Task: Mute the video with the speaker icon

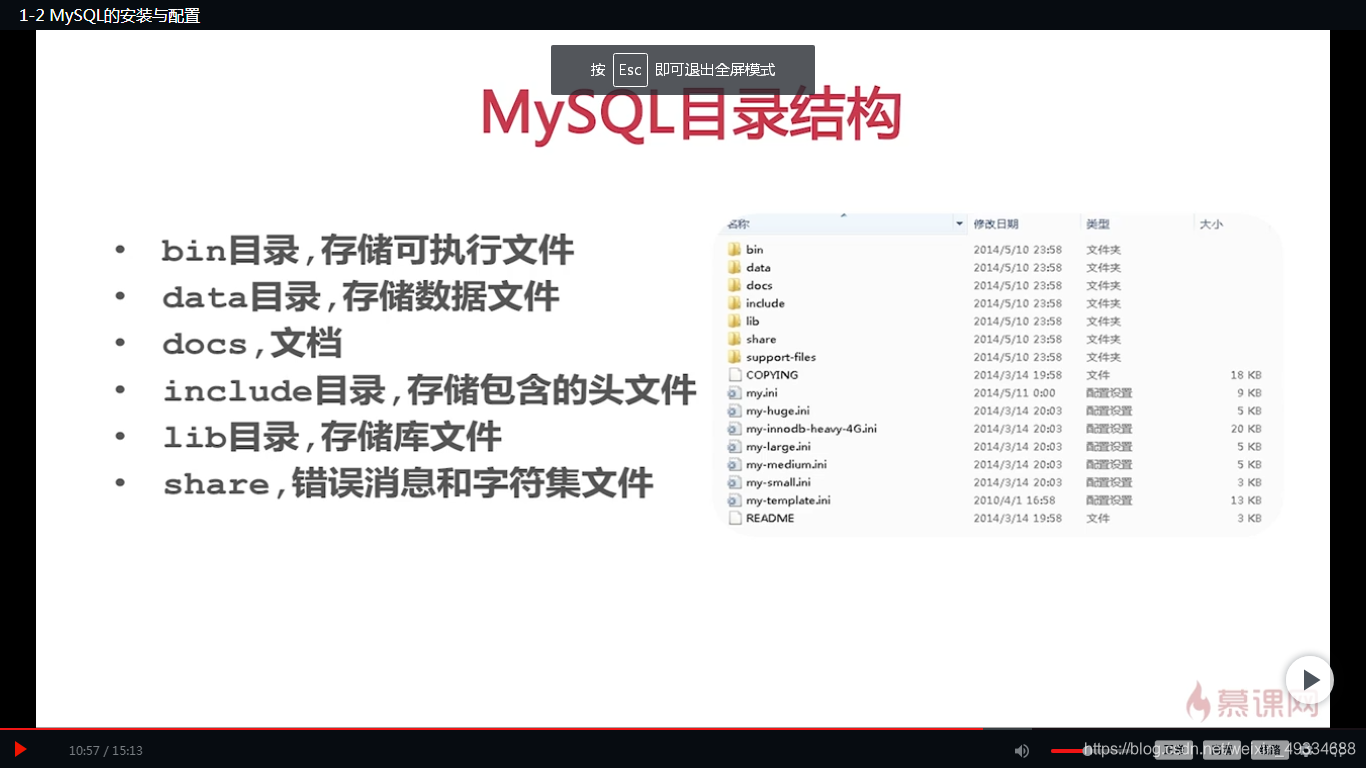Action: click(x=1021, y=750)
